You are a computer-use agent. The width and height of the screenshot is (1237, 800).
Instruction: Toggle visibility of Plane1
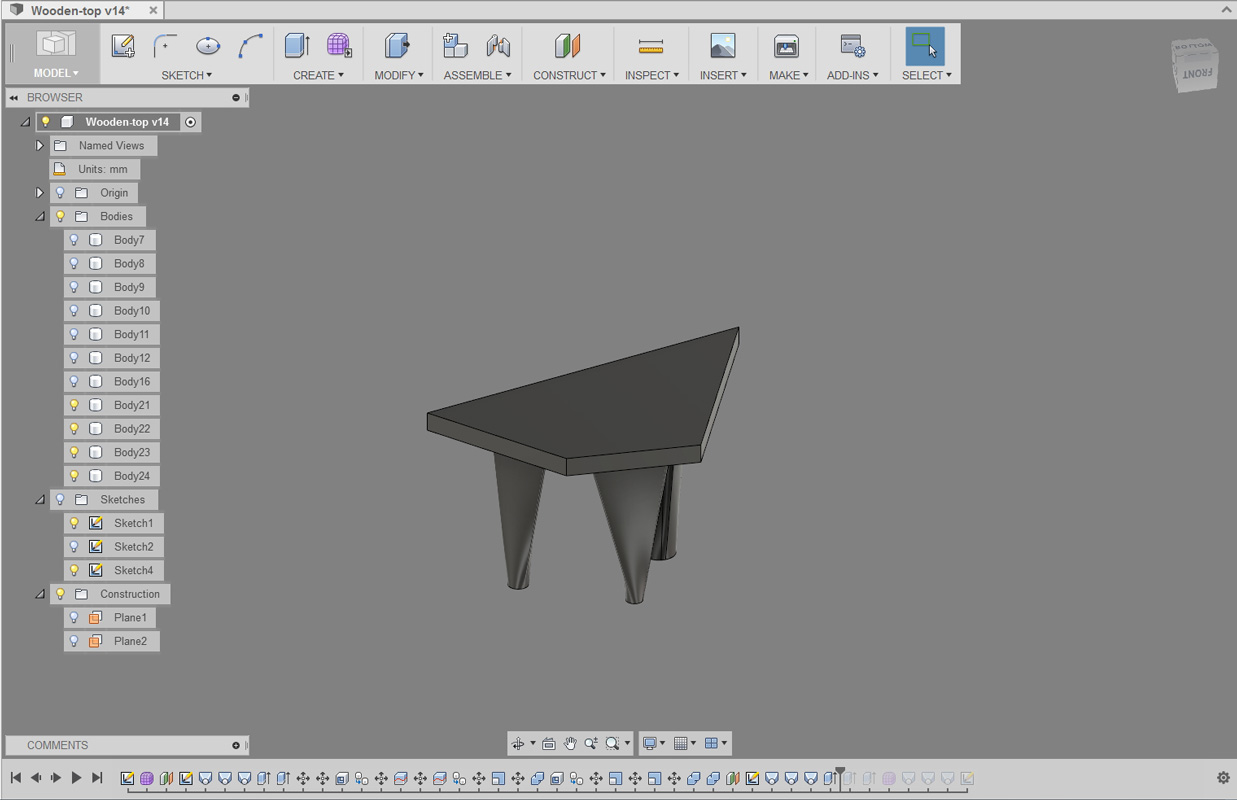[74, 618]
